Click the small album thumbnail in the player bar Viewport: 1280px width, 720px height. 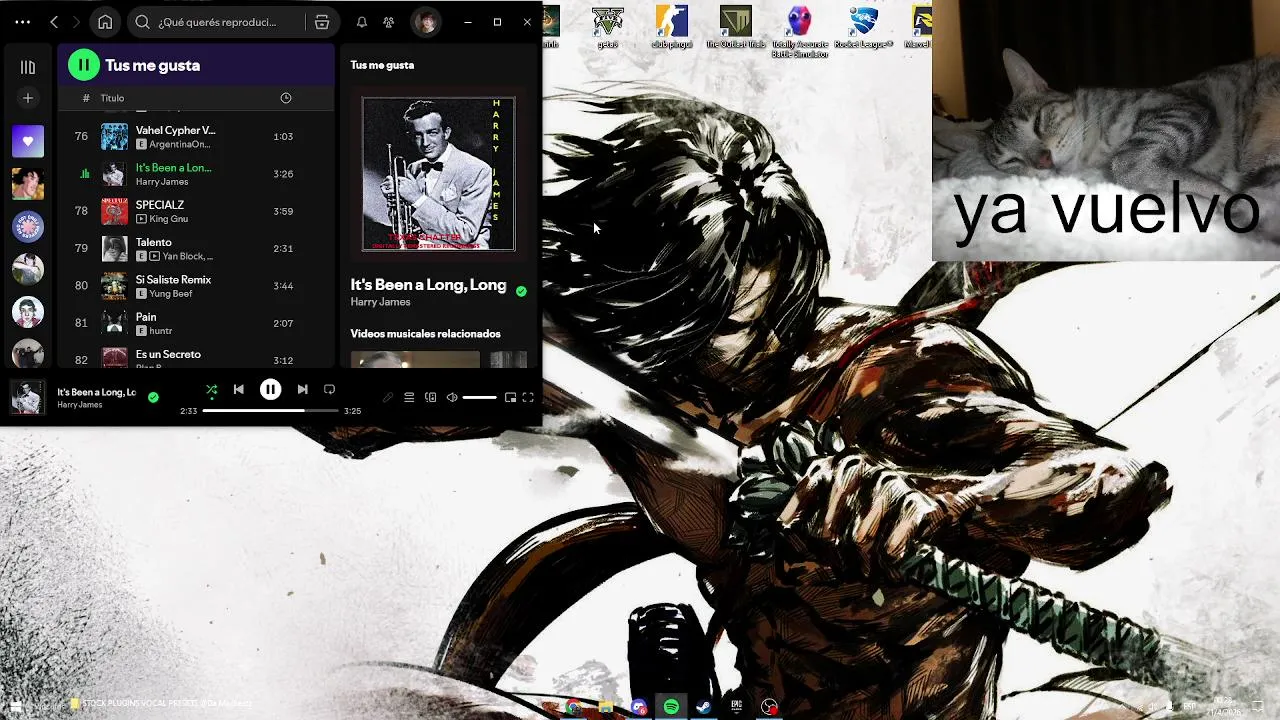(x=27, y=397)
